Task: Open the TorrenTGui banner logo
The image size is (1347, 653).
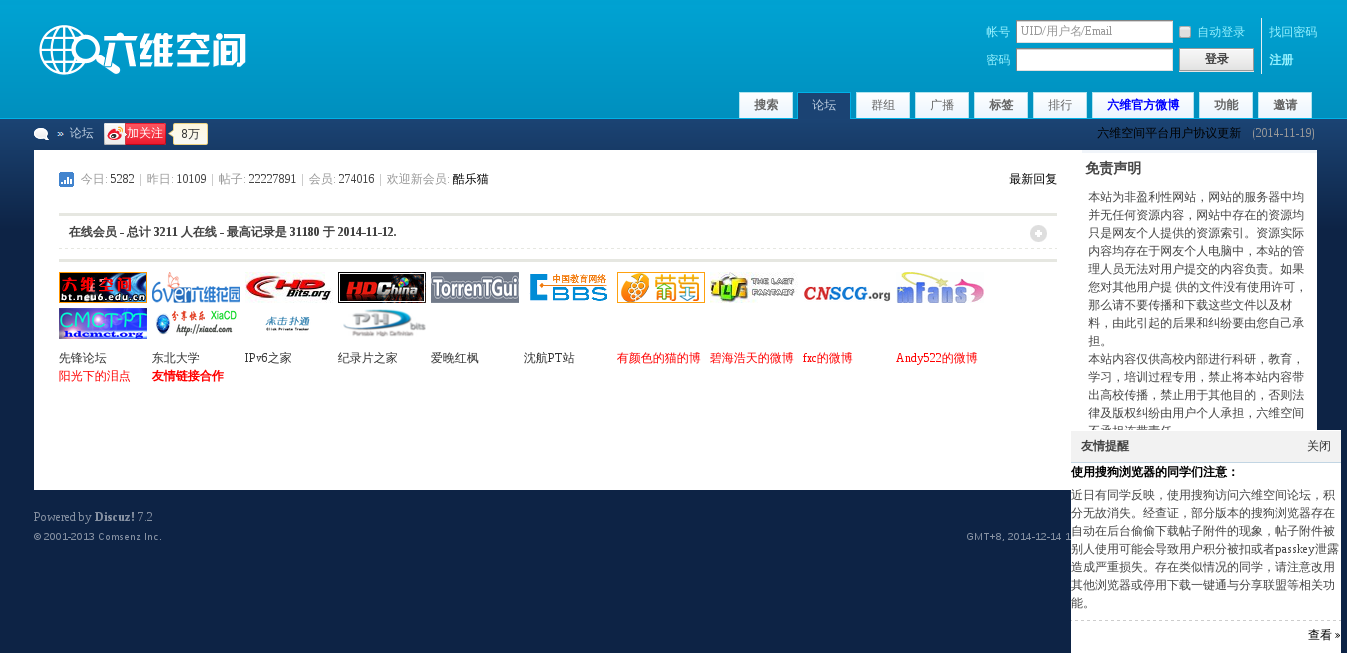Action: [475, 287]
